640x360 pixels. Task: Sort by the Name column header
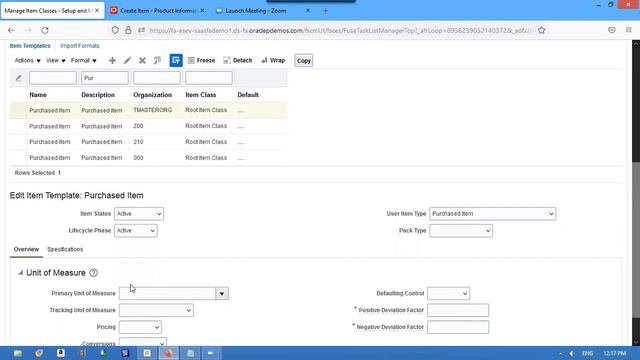click(38, 95)
